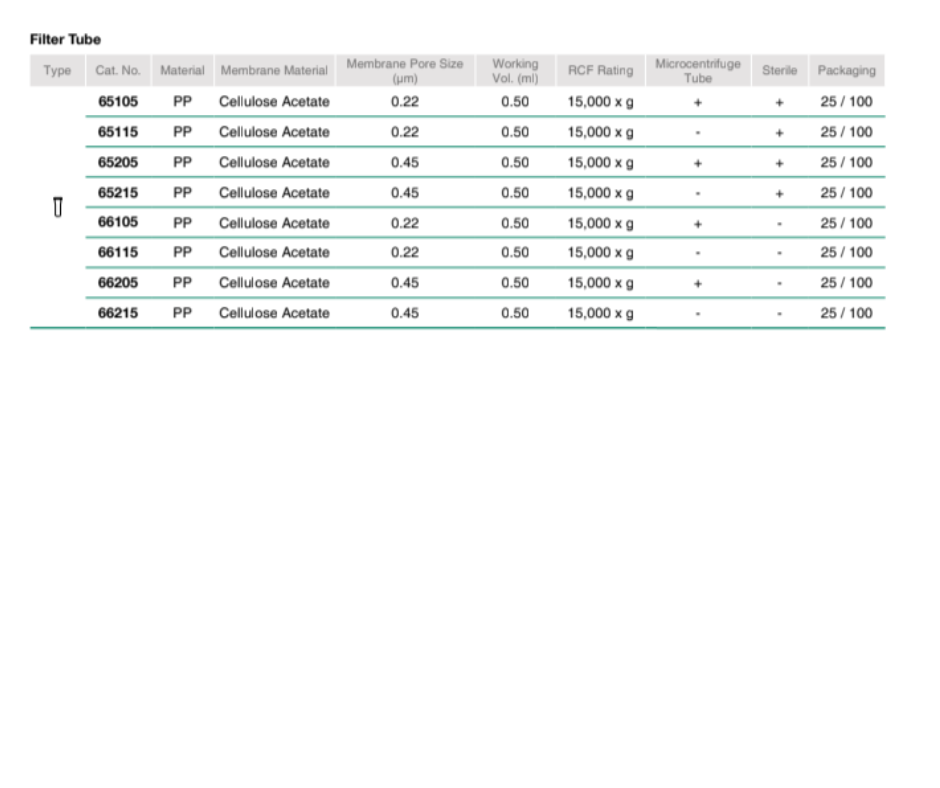The image size is (940, 788).
Task: Click the Working Vol. column header
Action: click(x=515, y=70)
